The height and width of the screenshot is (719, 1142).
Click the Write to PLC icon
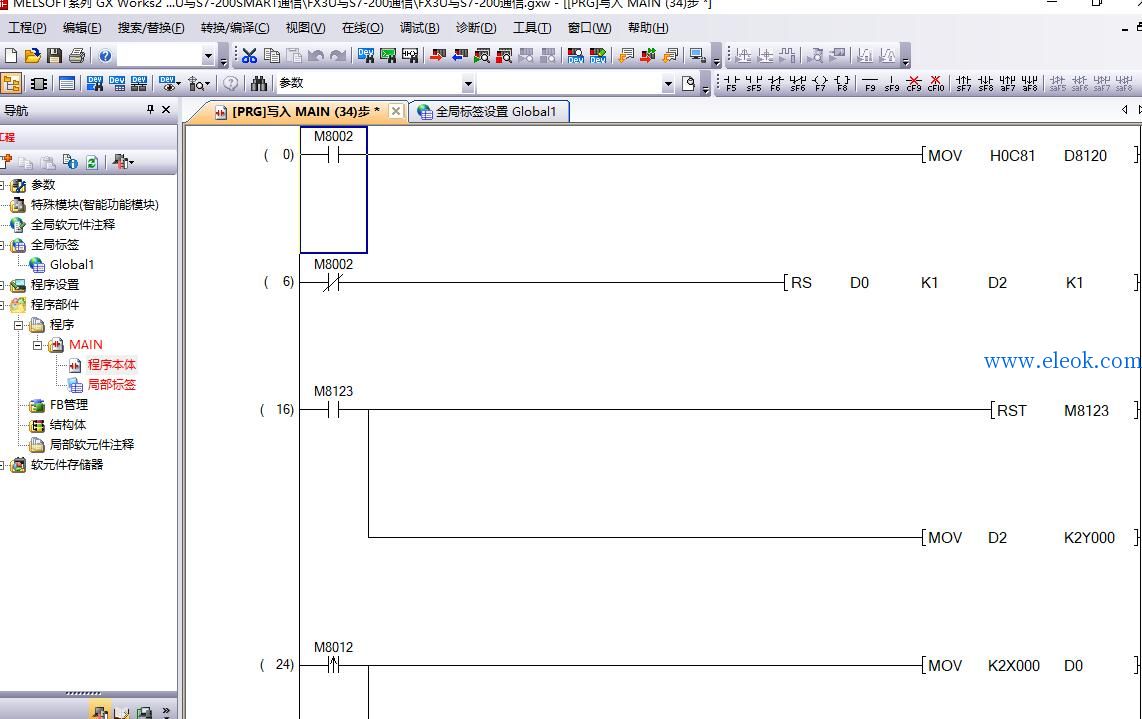[438, 55]
